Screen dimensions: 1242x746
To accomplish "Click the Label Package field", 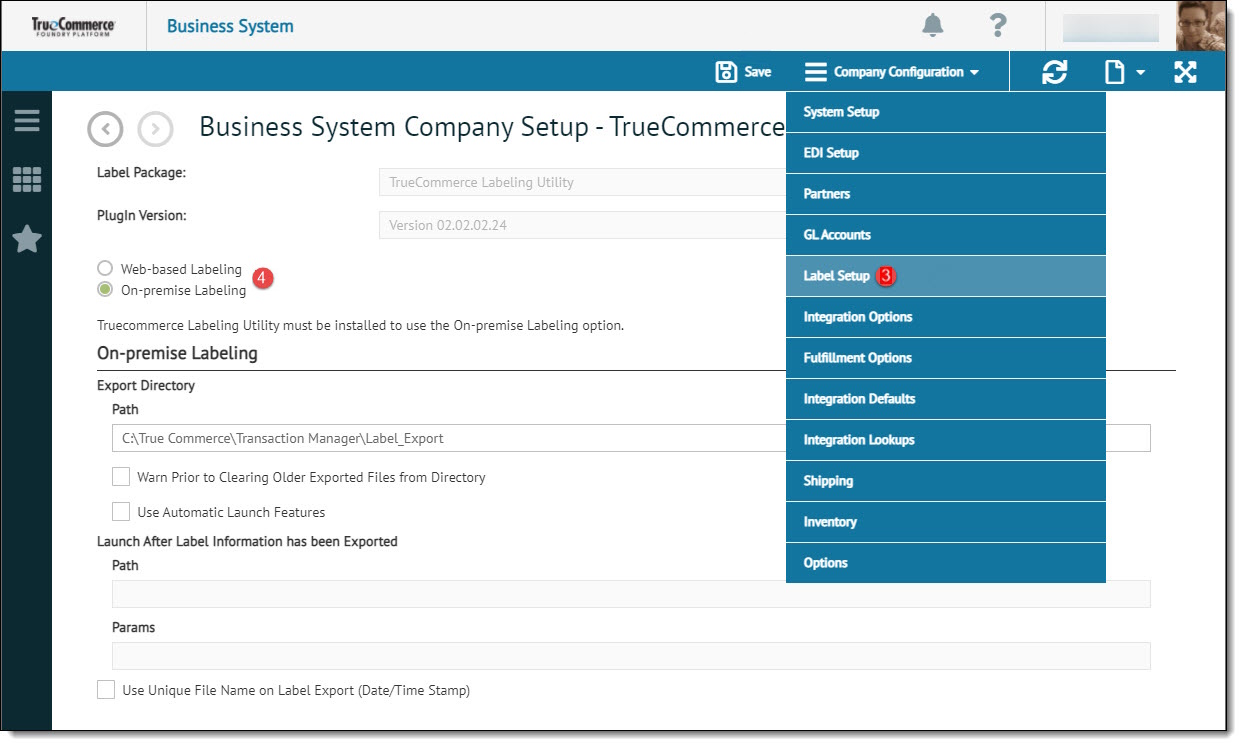I will point(583,182).
